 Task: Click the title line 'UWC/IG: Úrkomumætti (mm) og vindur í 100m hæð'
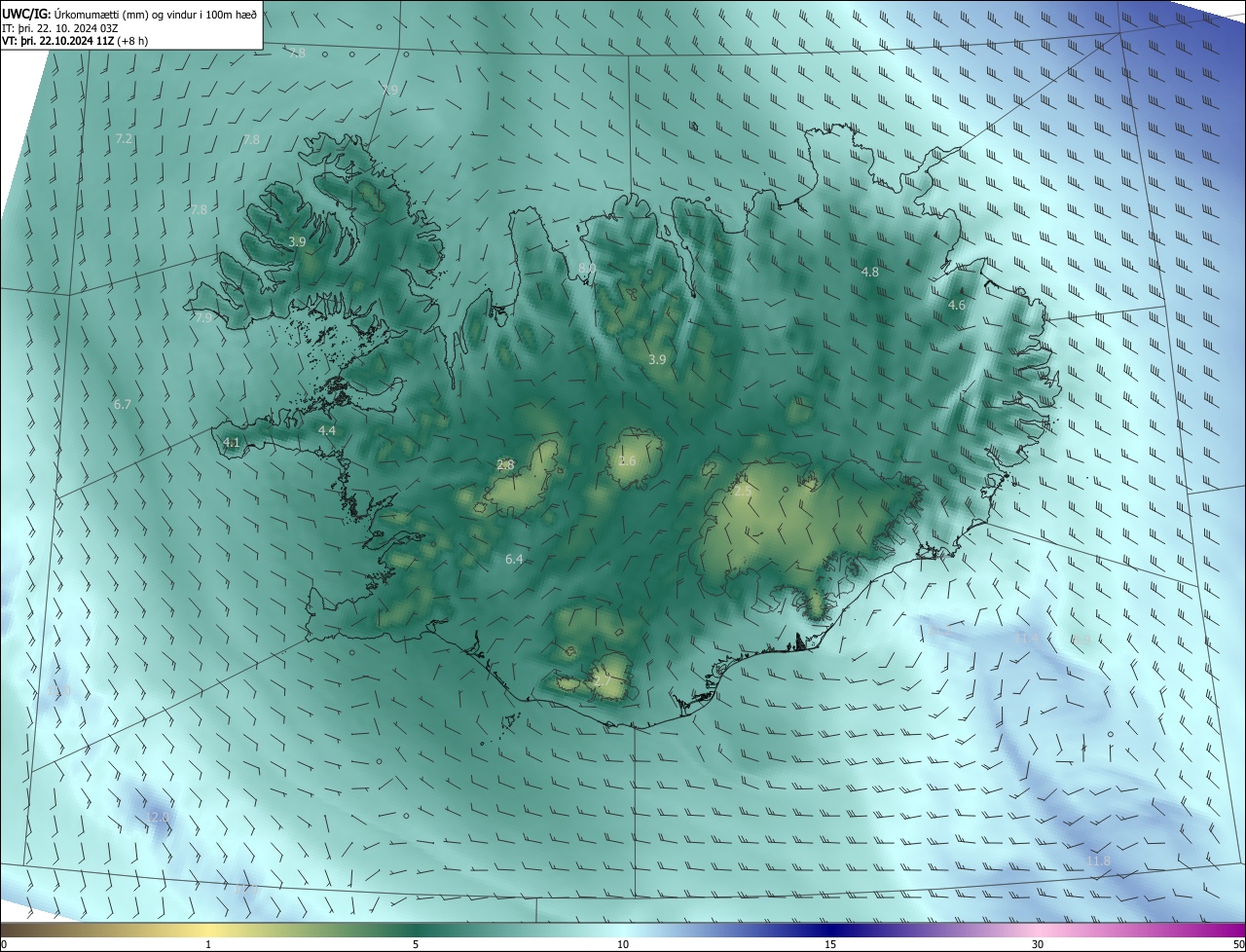point(130,15)
